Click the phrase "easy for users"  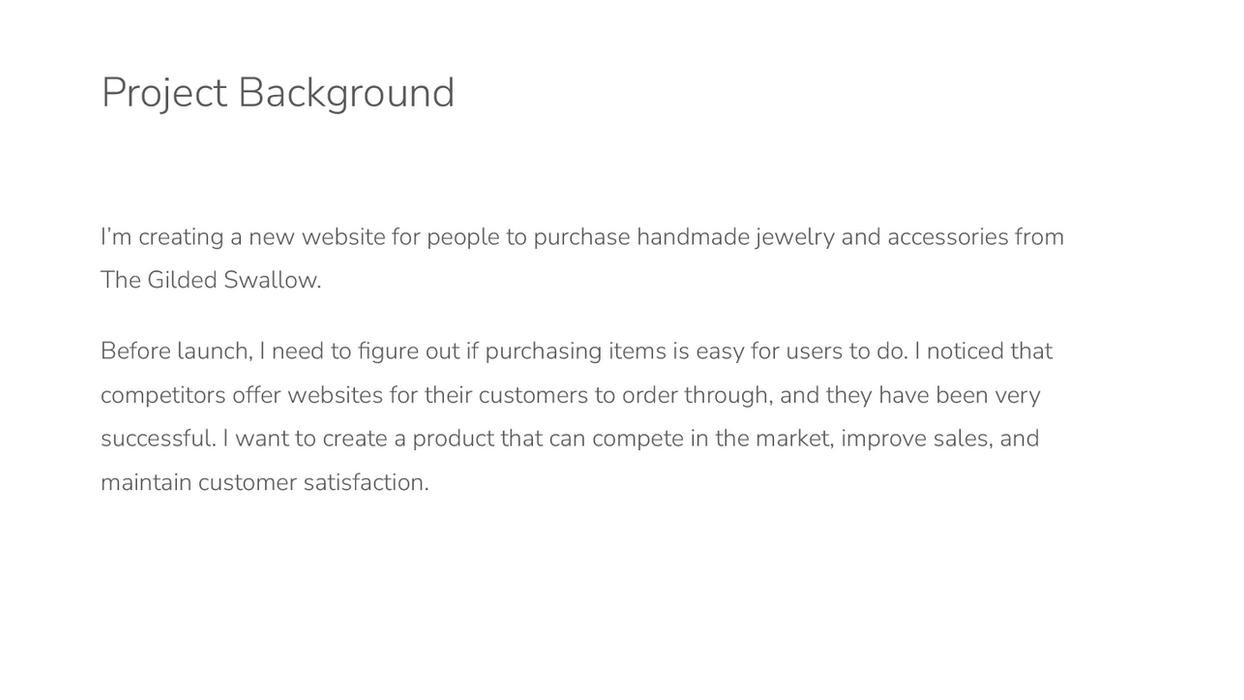768,351
